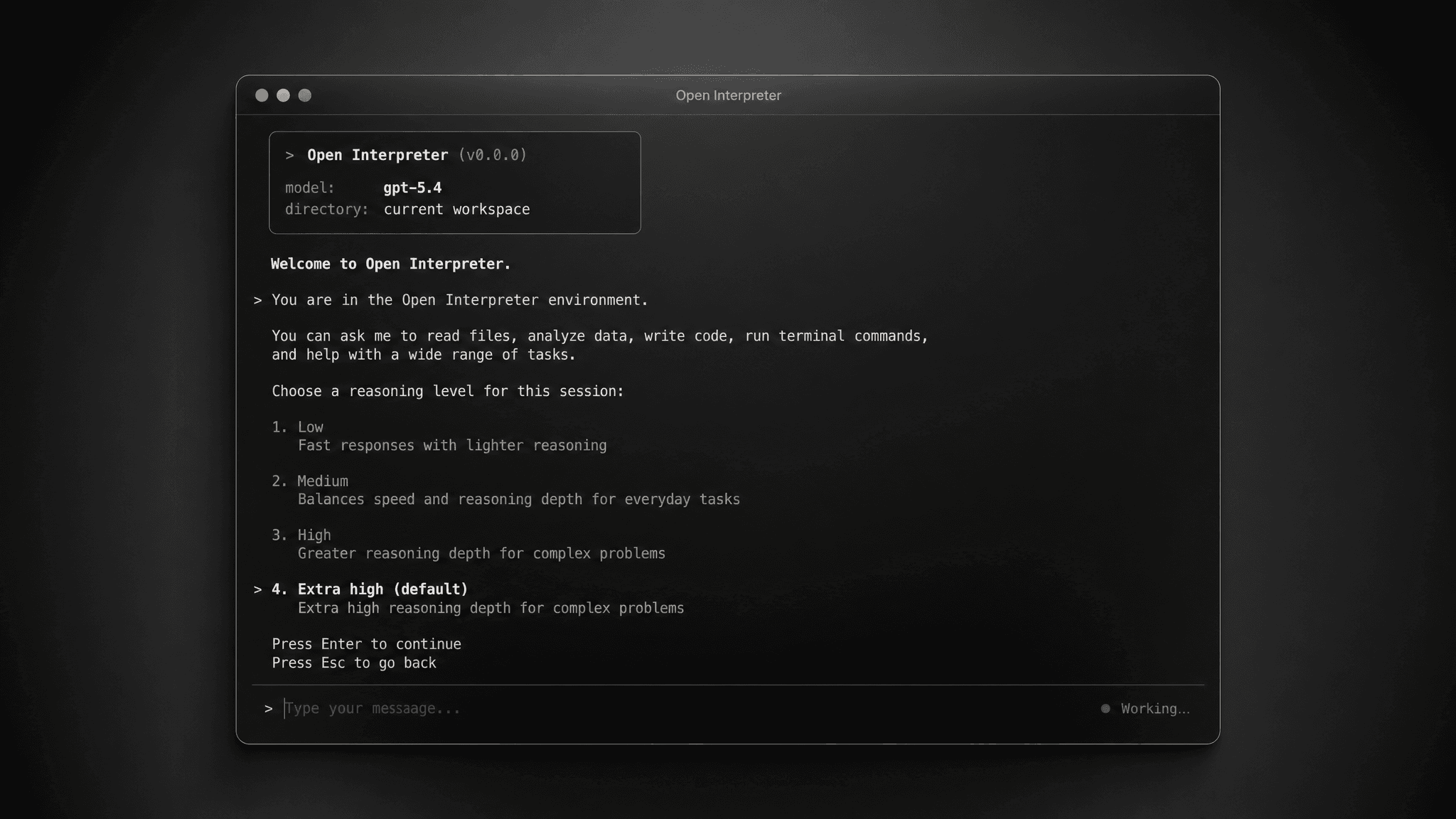Click the Choose a reasoning level prompt

[448, 391]
